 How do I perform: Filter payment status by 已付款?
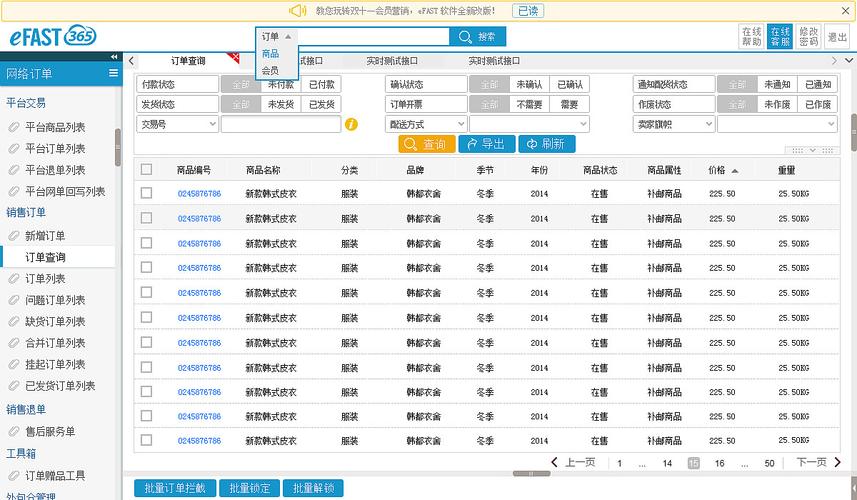(x=321, y=84)
